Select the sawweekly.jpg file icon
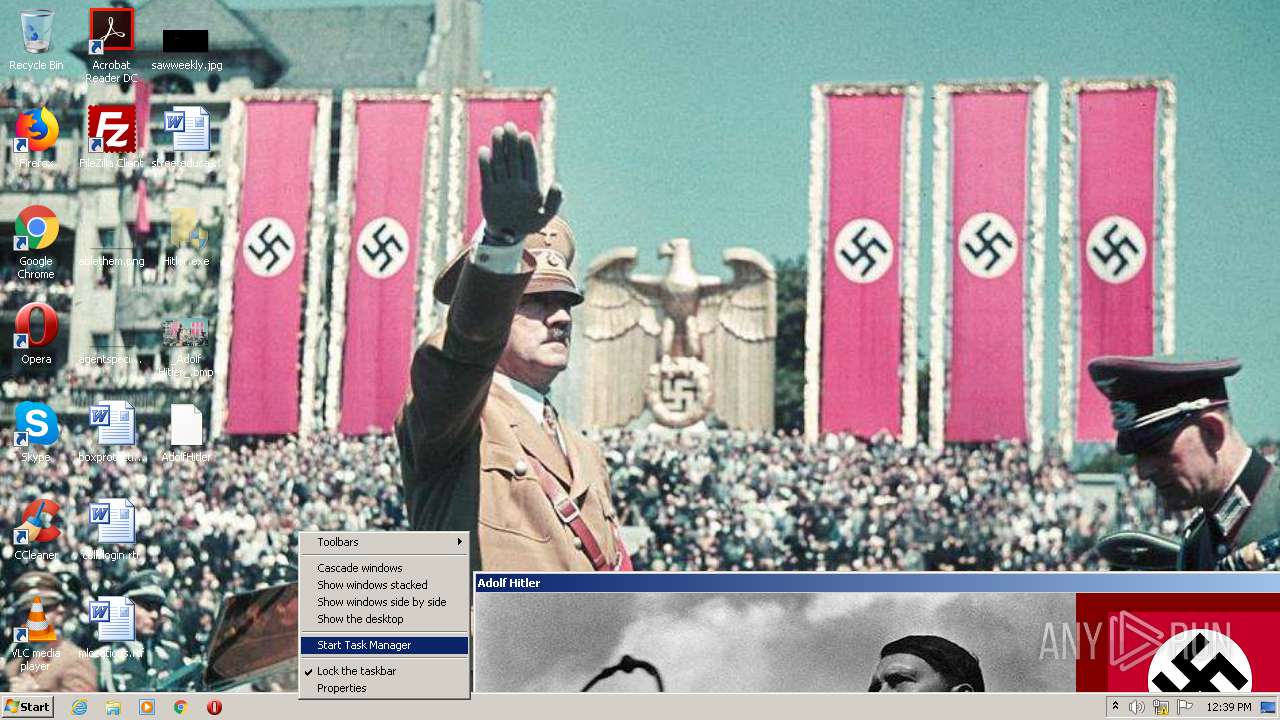Screen dimensions: 1280x720 pos(186,48)
